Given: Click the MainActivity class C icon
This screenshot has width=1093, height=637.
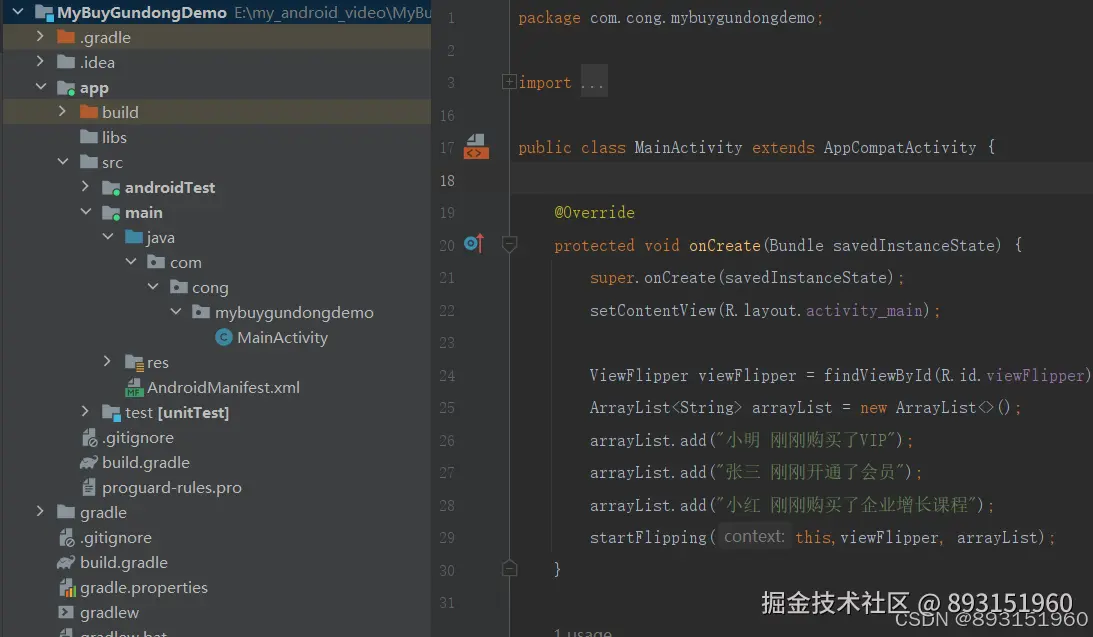Looking at the screenshot, I should [223, 337].
